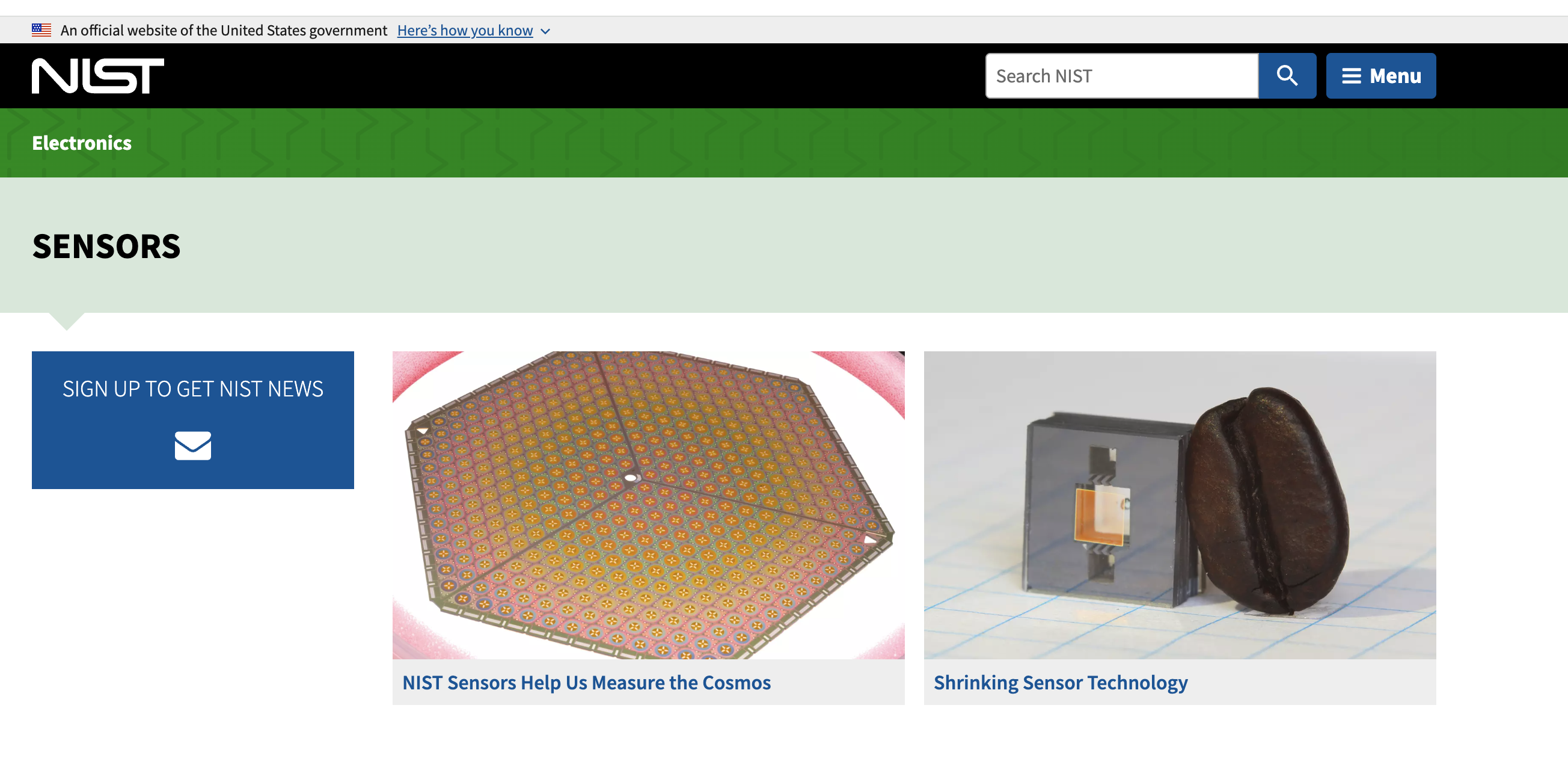Click "An official website of the United States government" text
Viewport: 1568px width, 770px height.
(224, 31)
